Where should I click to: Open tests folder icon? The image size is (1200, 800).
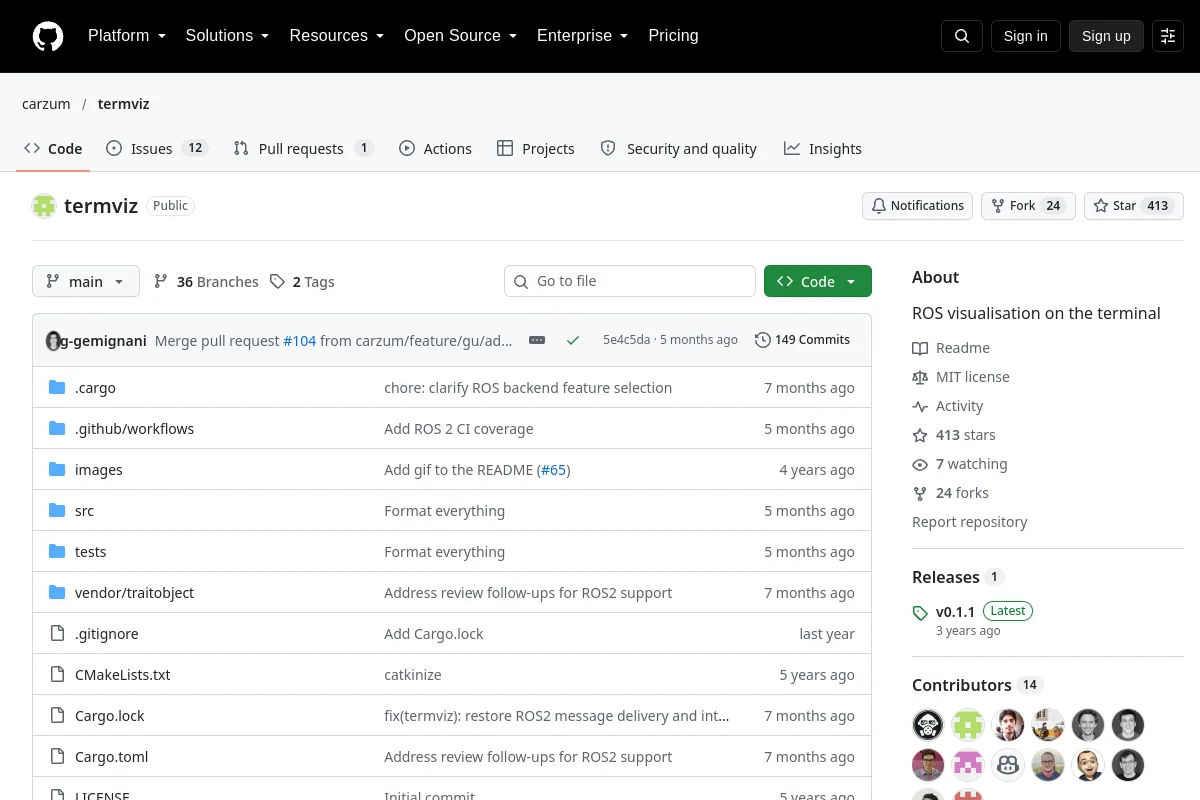tap(57, 552)
